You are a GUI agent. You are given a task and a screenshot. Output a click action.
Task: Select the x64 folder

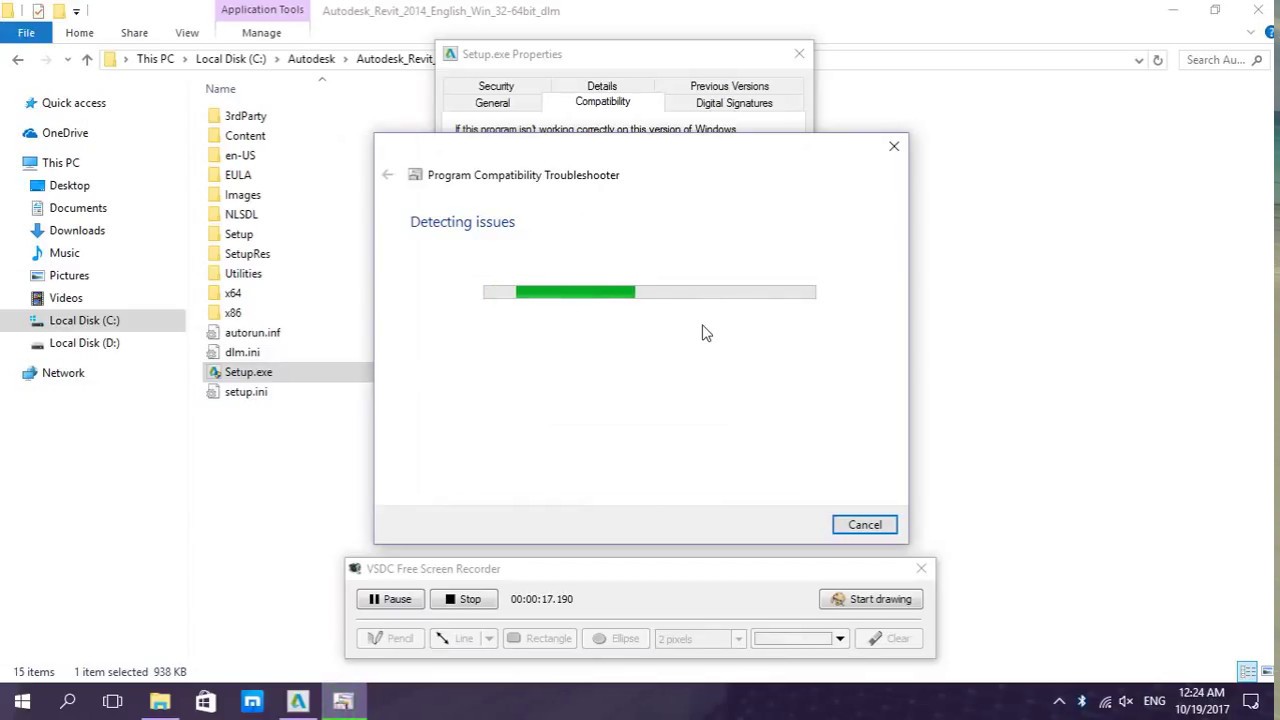tap(233, 293)
